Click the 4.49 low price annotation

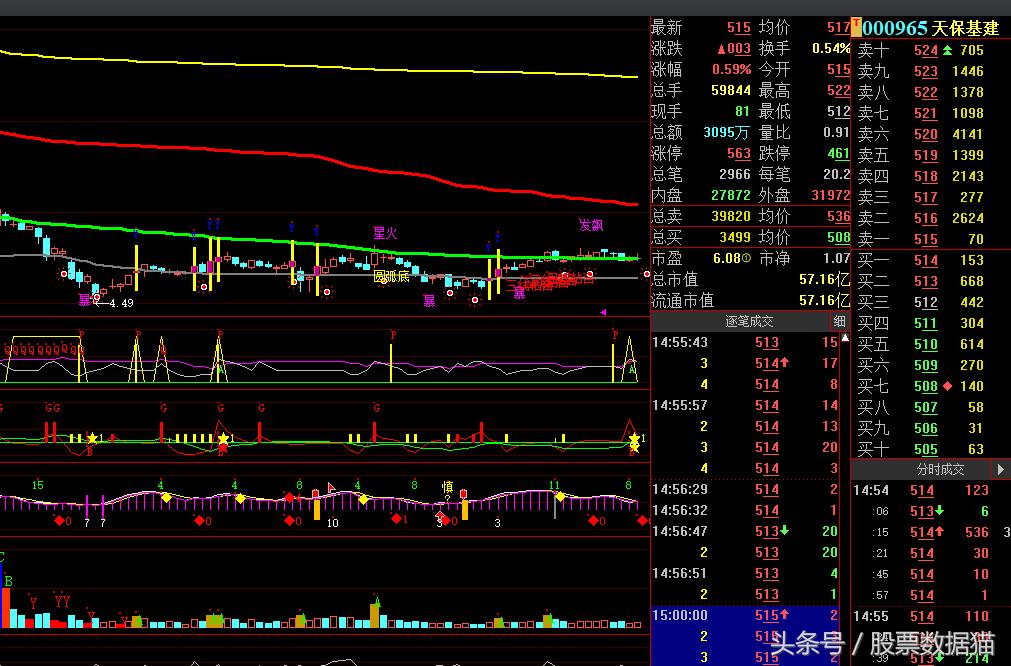pyautogui.click(x=121, y=303)
